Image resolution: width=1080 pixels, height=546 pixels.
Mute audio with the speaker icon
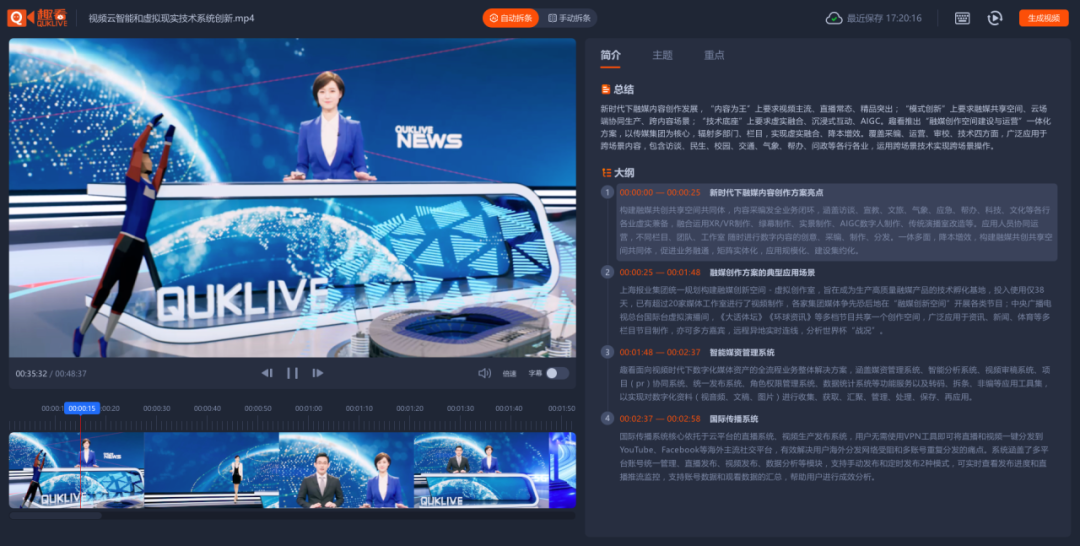click(x=484, y=373)
